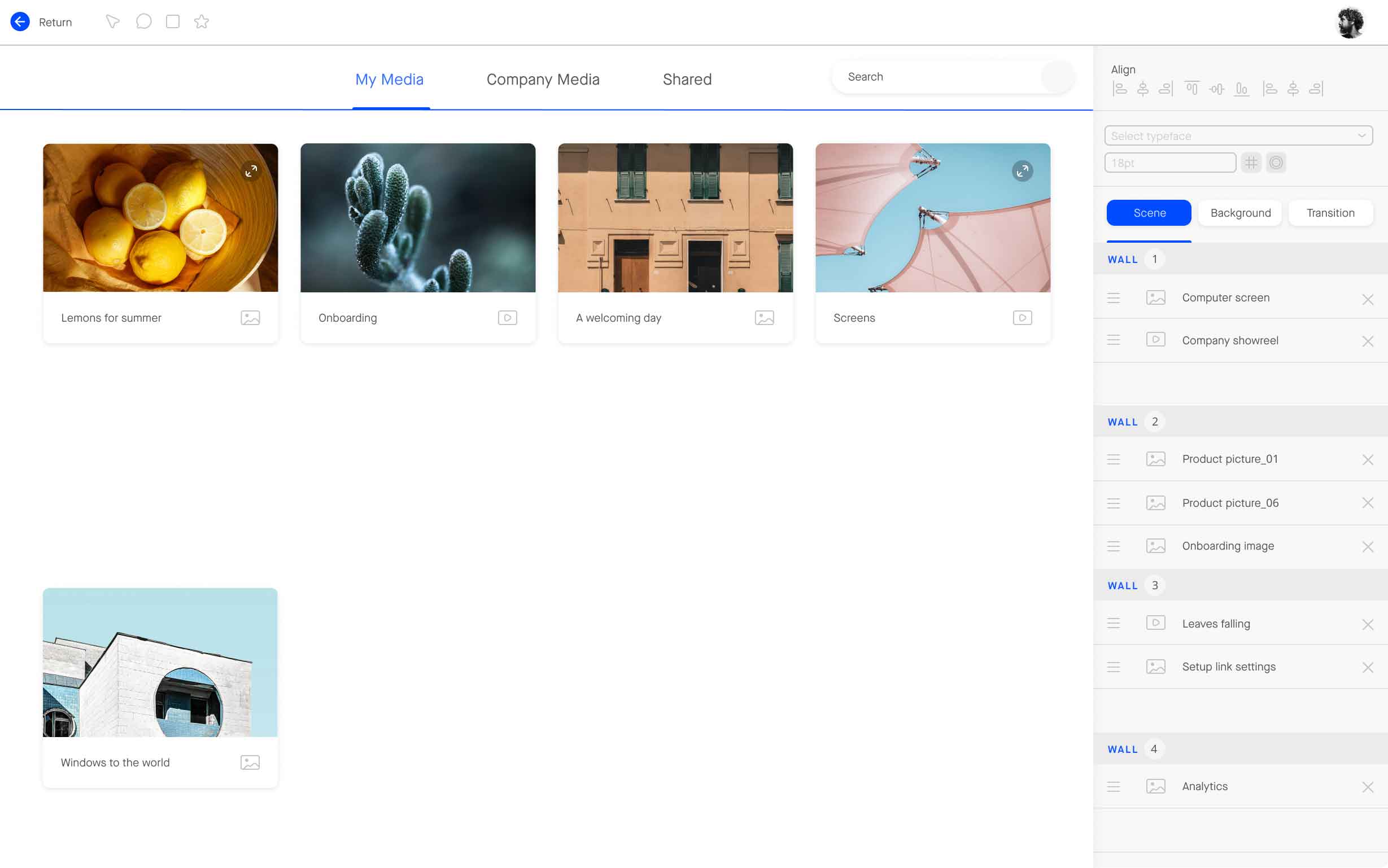1388x868 pixels.
Task: Remove Analytics from Wall 4
Action: click(x=1367, y=787)
